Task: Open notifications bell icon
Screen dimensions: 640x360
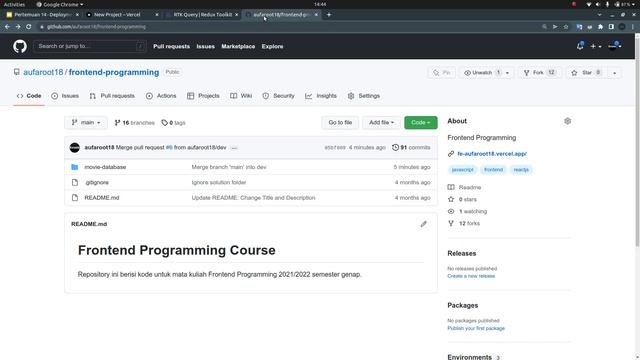Action: pos(580,46)
